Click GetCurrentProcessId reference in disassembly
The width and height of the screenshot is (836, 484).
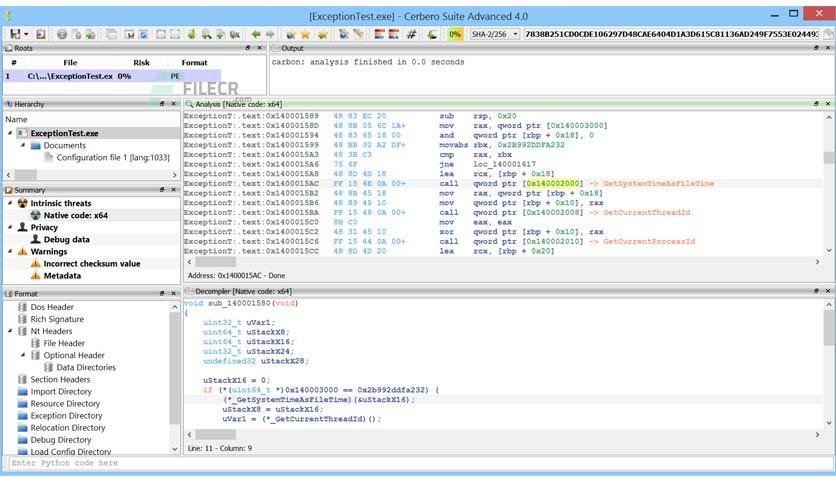[649, 241]
